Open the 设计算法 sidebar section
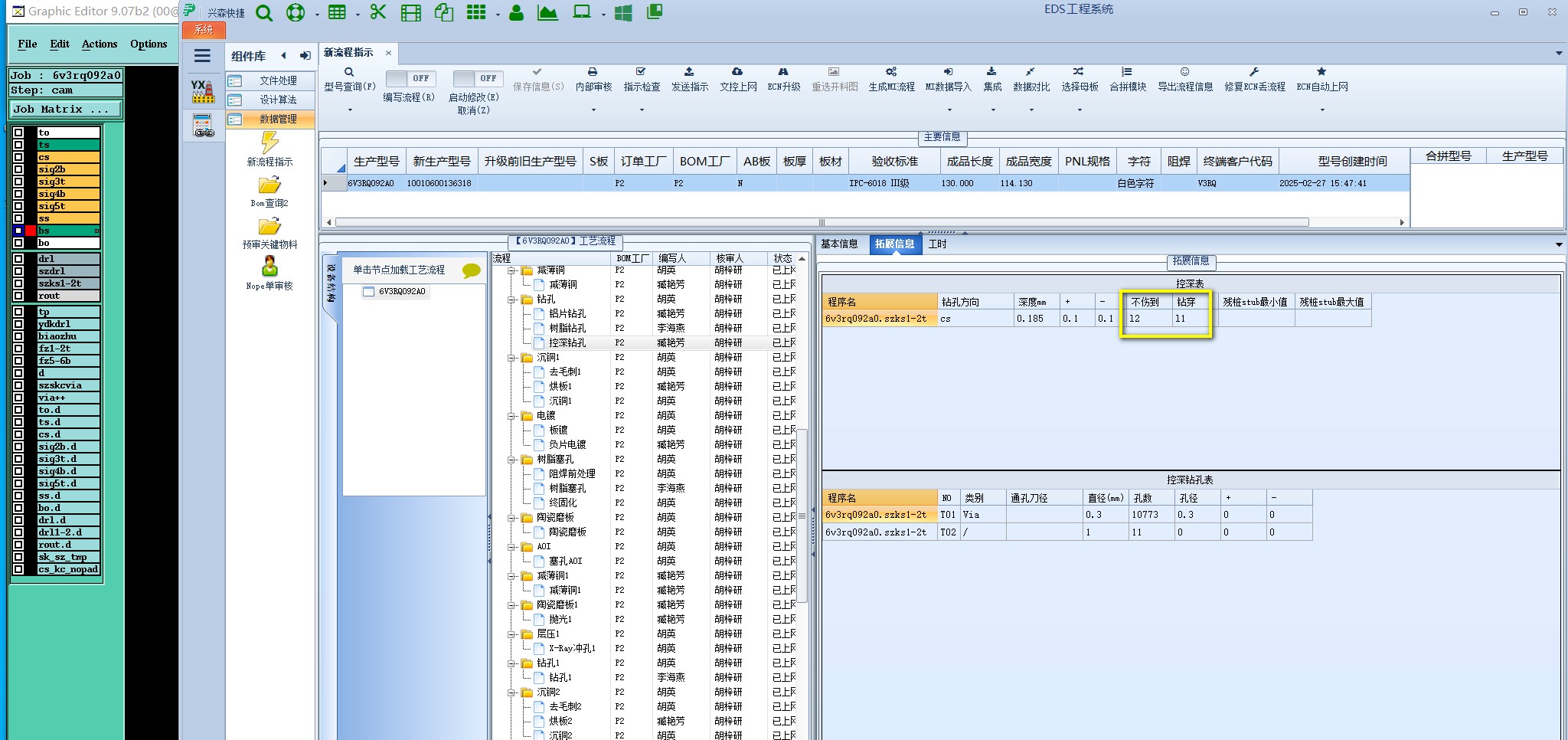Viewport: 1568px width, 740px height. 271,100
